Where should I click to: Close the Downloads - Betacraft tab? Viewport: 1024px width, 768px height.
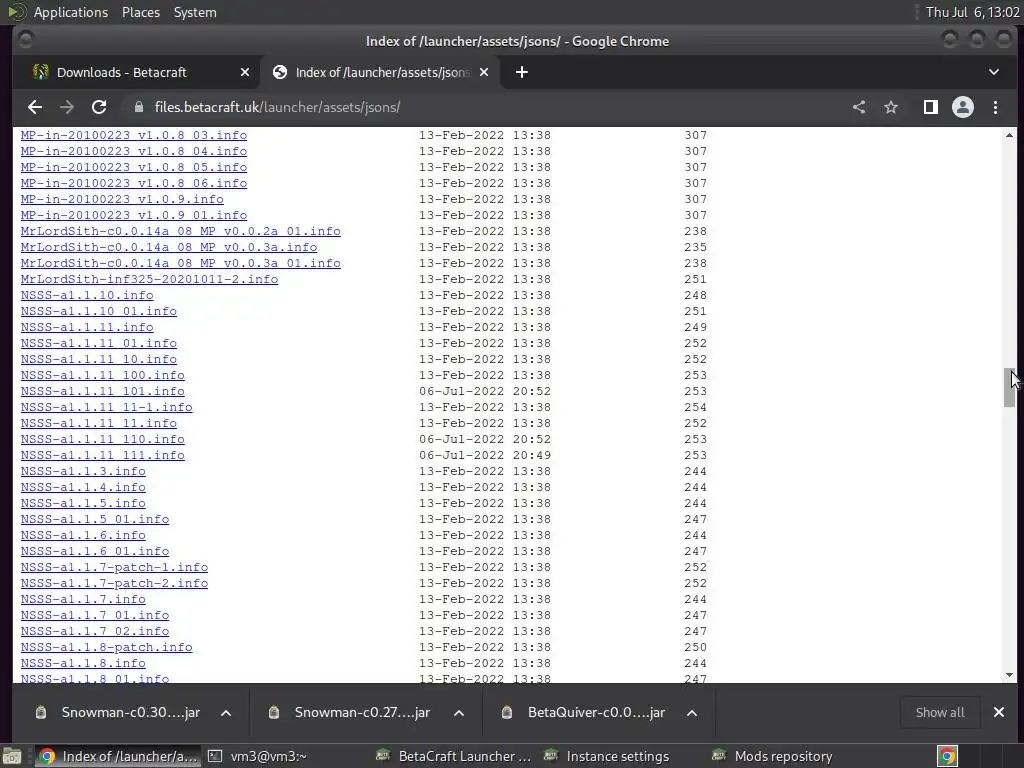[x=245, y=72]
